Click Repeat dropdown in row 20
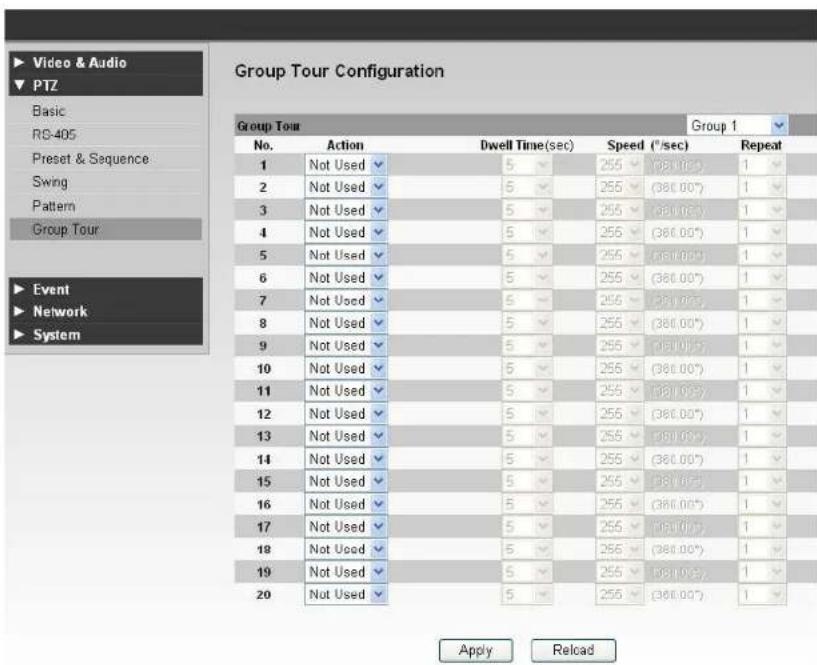817x665 pixels. [x=762, y=595]
